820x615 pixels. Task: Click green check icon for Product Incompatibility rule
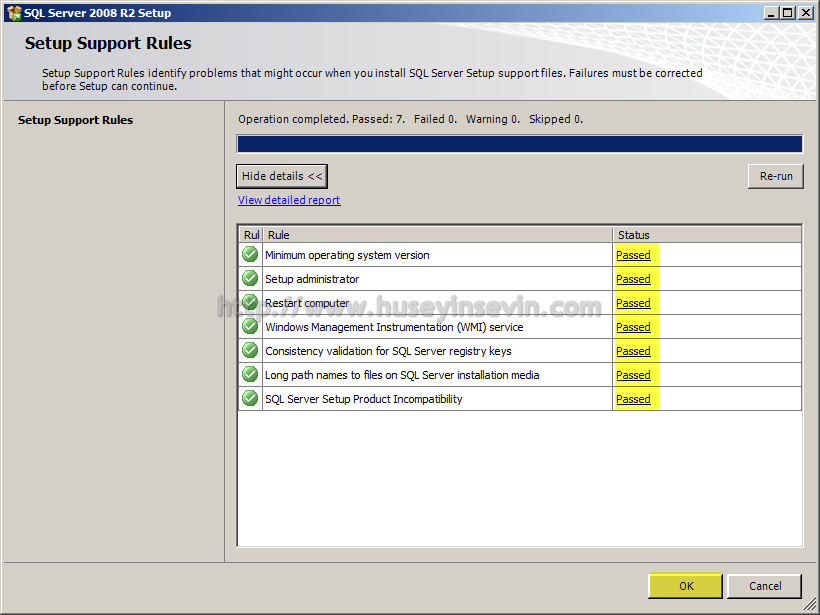pyautogui.click(x=250, y=398)
